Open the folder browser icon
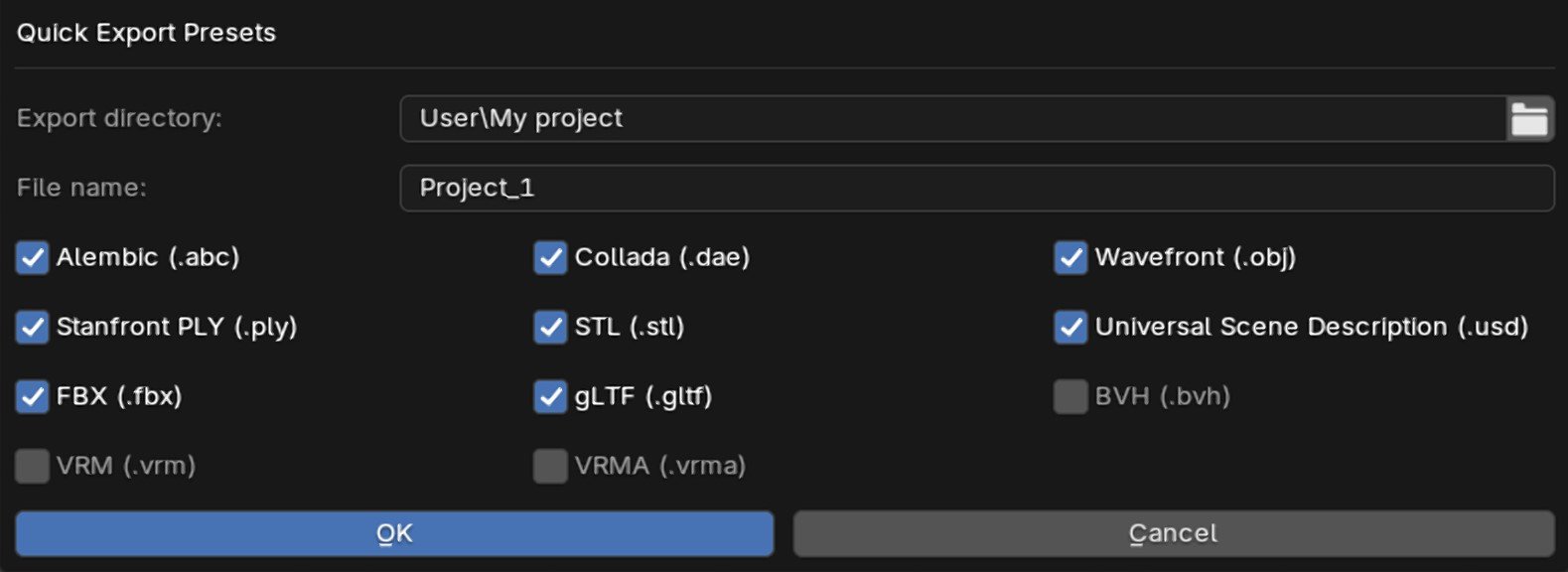 pyautogui.click(x=1530, y=117)
